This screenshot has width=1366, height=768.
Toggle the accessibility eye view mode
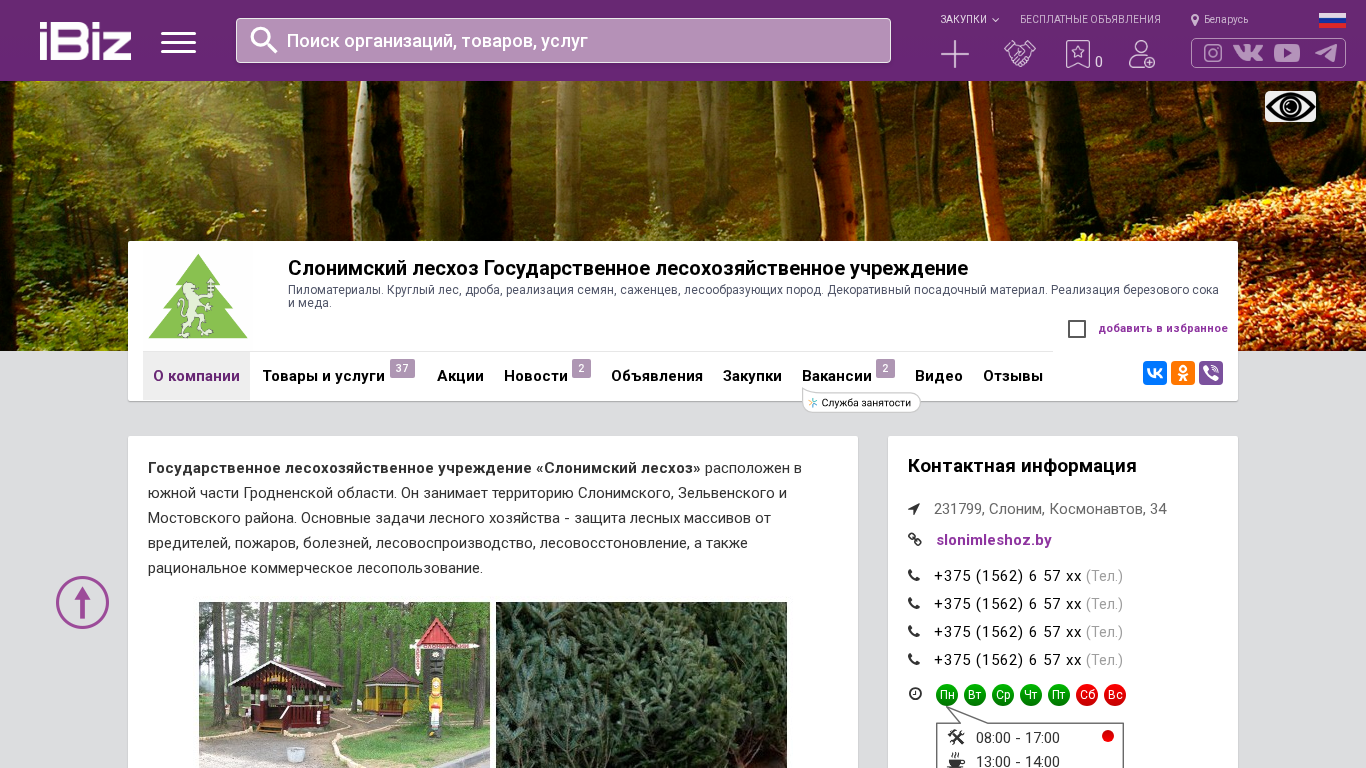pyautogui.click(x=1289, y=106)
